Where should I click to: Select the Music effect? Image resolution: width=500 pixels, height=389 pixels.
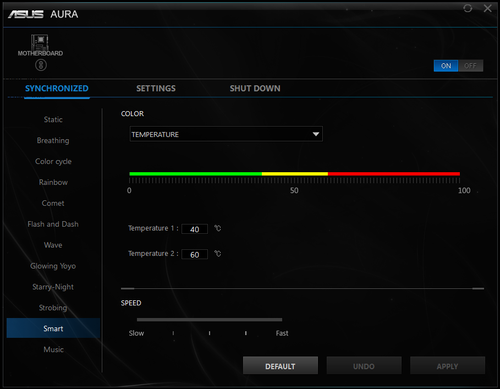point(53,349)
